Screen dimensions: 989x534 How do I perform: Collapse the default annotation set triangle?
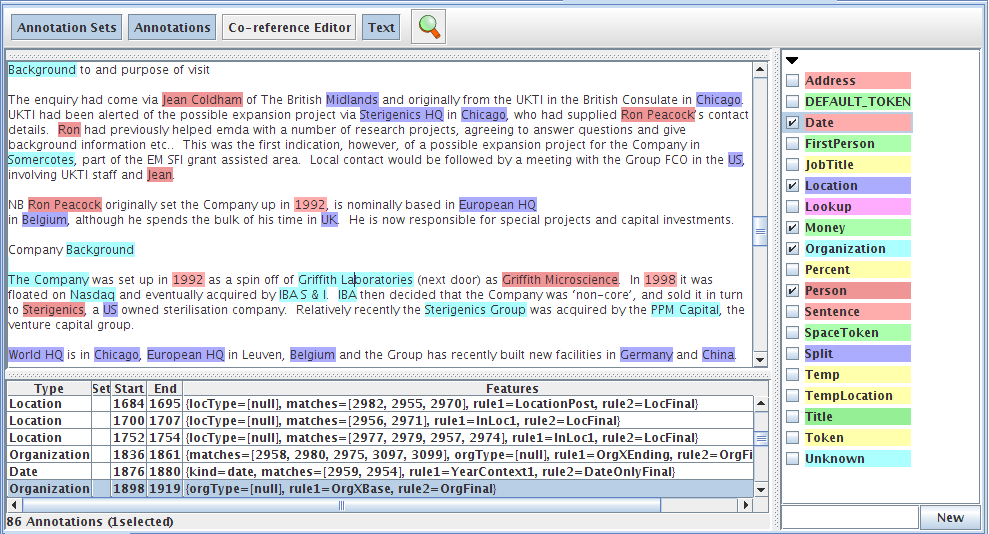pos(792,61)
